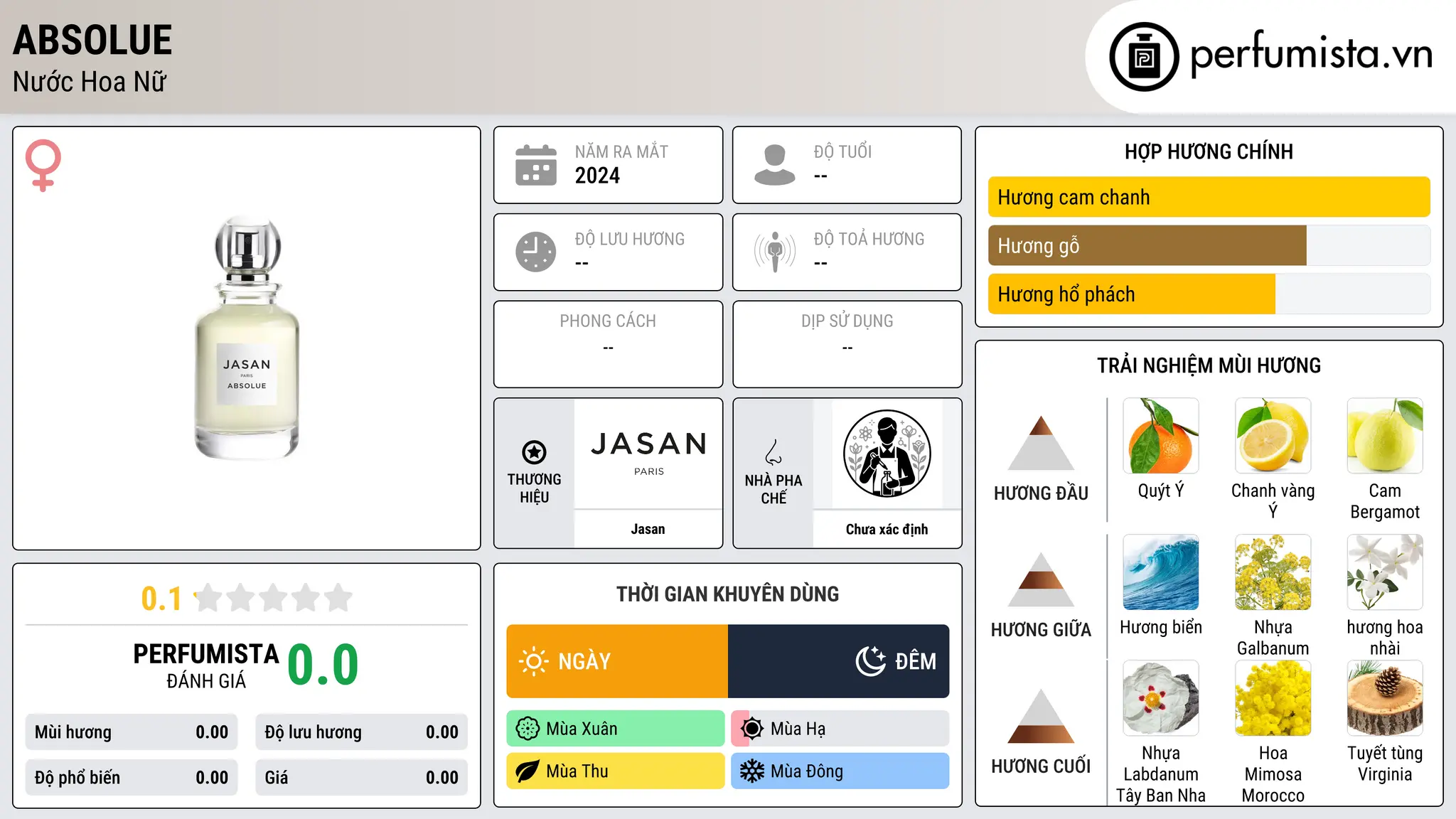
Task: Click the perfumista.vn site name
Action: [x=1312, y=54]
